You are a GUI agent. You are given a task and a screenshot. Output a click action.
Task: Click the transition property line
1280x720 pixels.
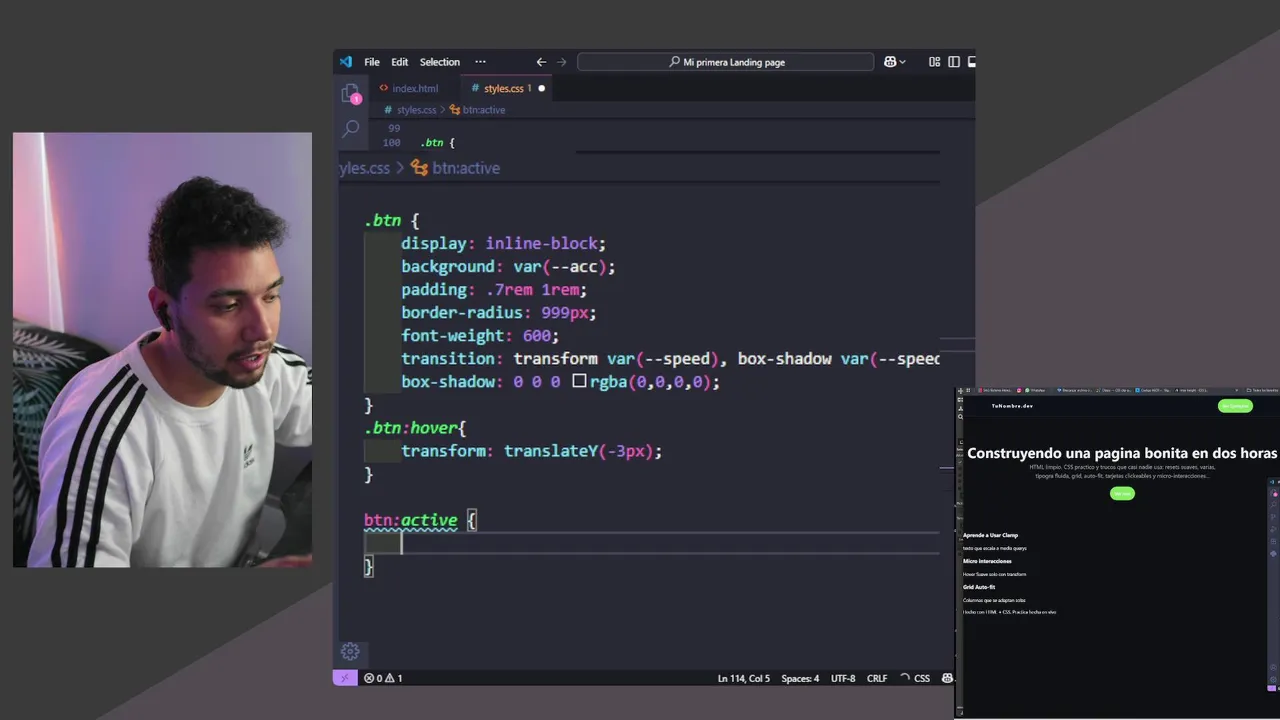670,358
